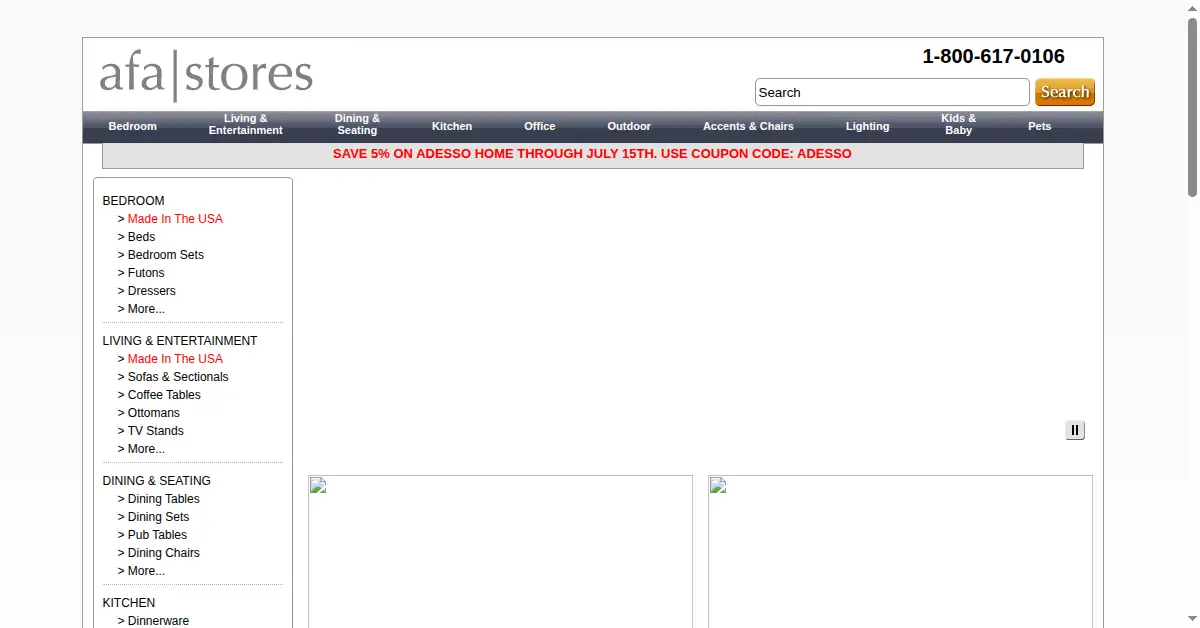
Task: Open the Dinnerware sidebar link
Action: pos(158,621)
